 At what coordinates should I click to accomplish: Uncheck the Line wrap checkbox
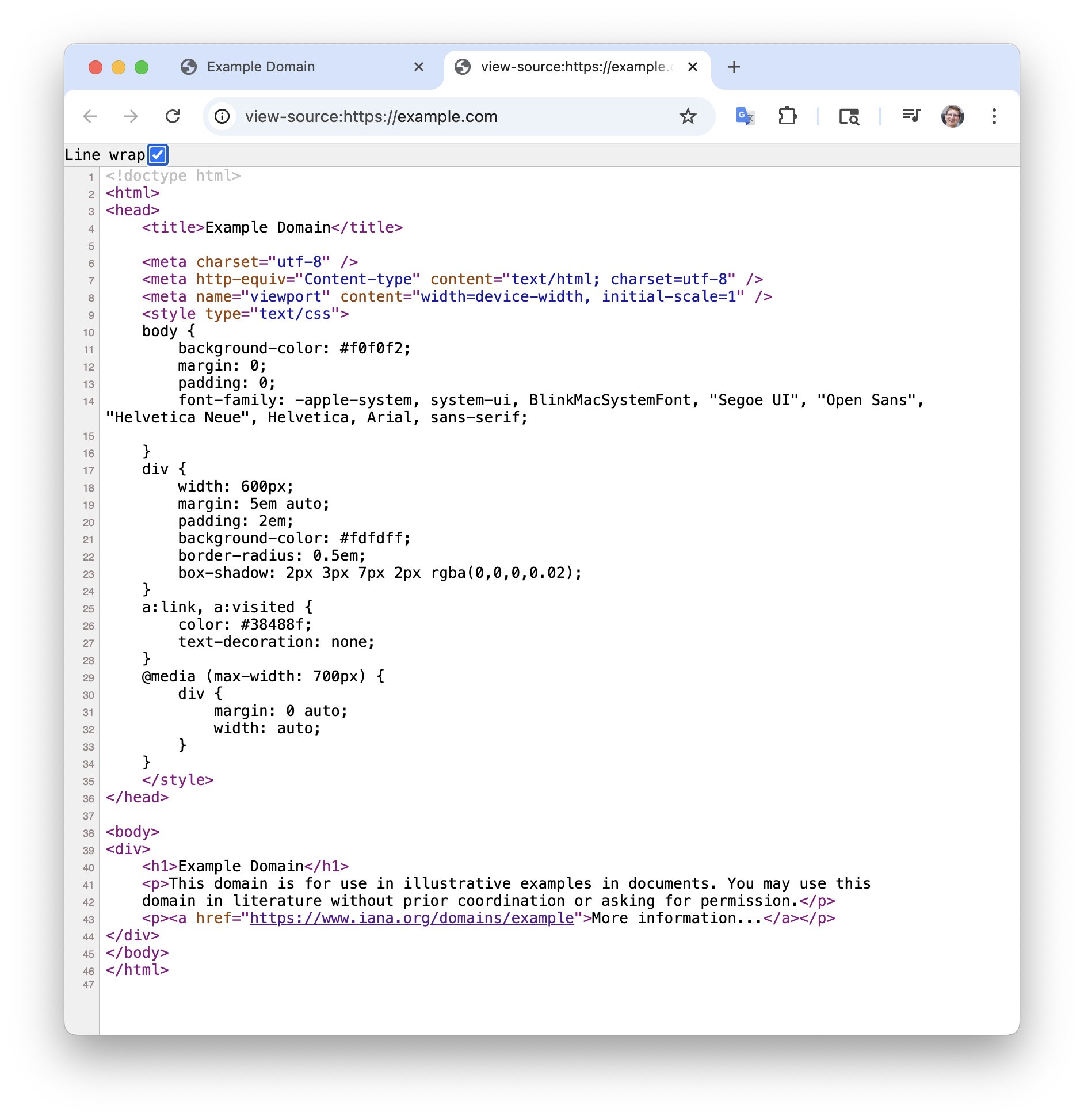point(158,155)
